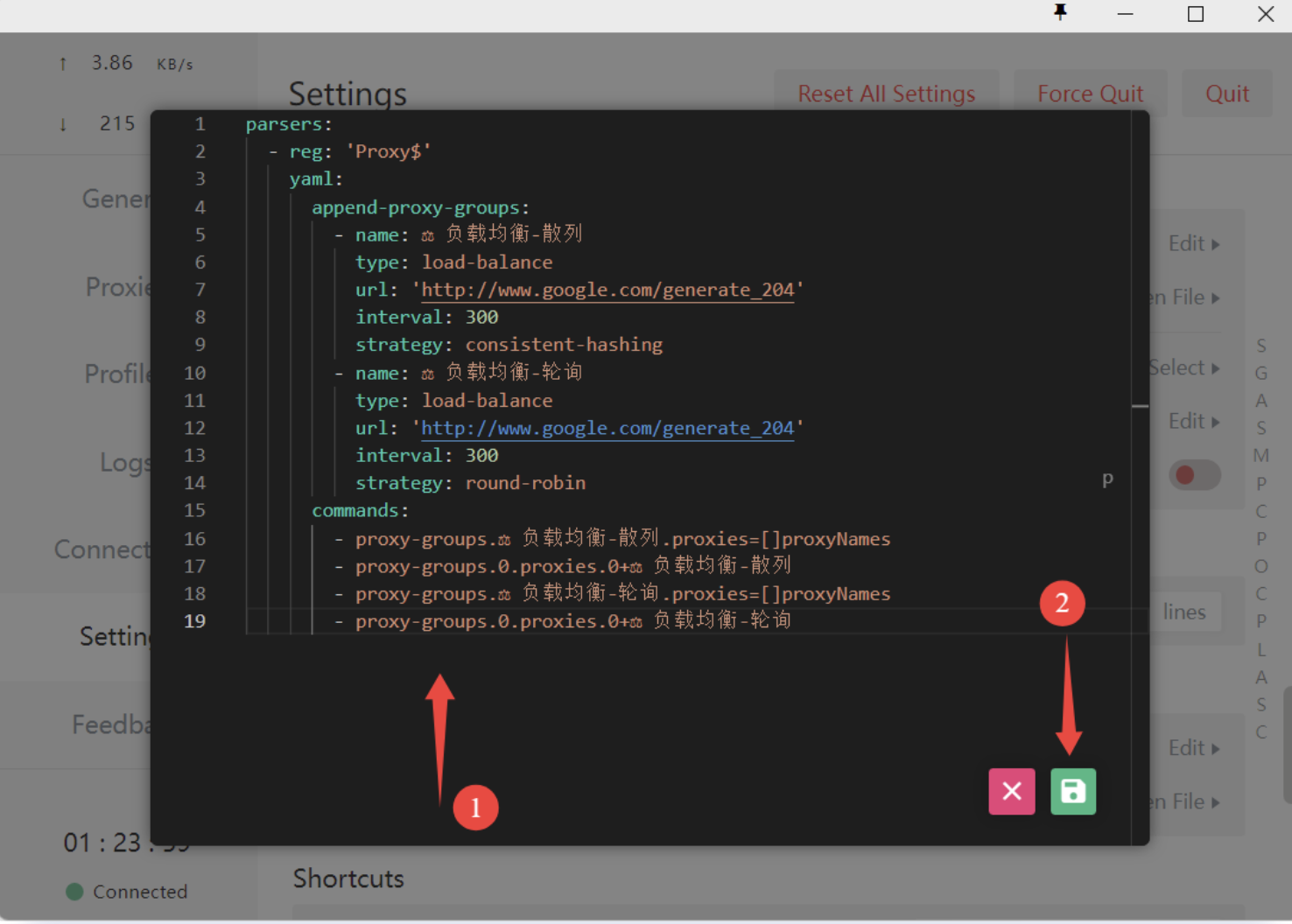Click the editor's overview ruler scrollbar marker
Image resolution: width=1292 pixels, height=924 pixels.
click(1140, 407)
